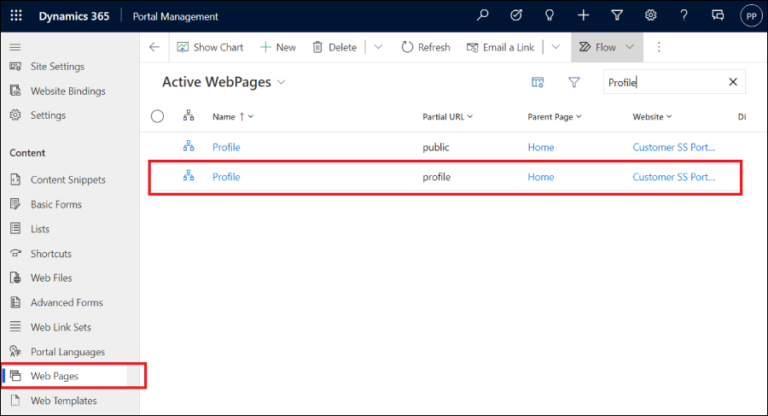768x416 pixels.
Task: Open the Profile page with profile URL
Action: tap(226, 177)
